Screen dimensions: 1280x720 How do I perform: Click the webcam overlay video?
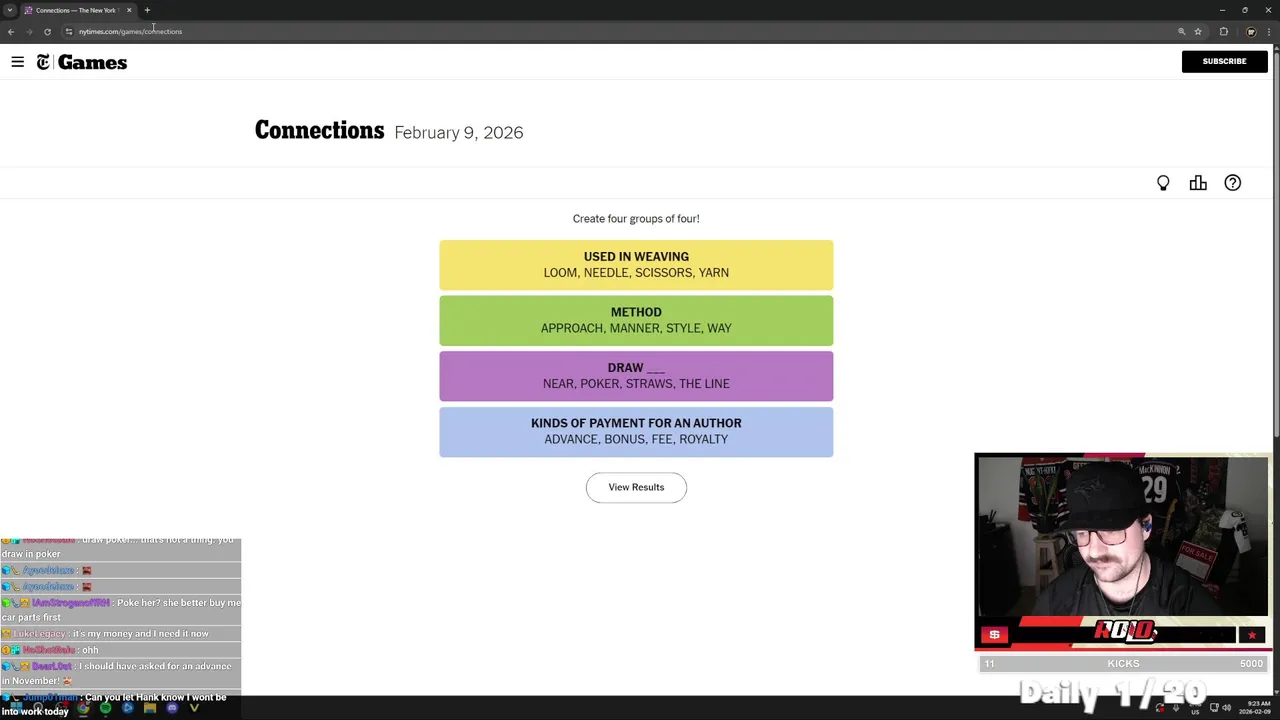pyautogui.click(x=1122, y=536)
